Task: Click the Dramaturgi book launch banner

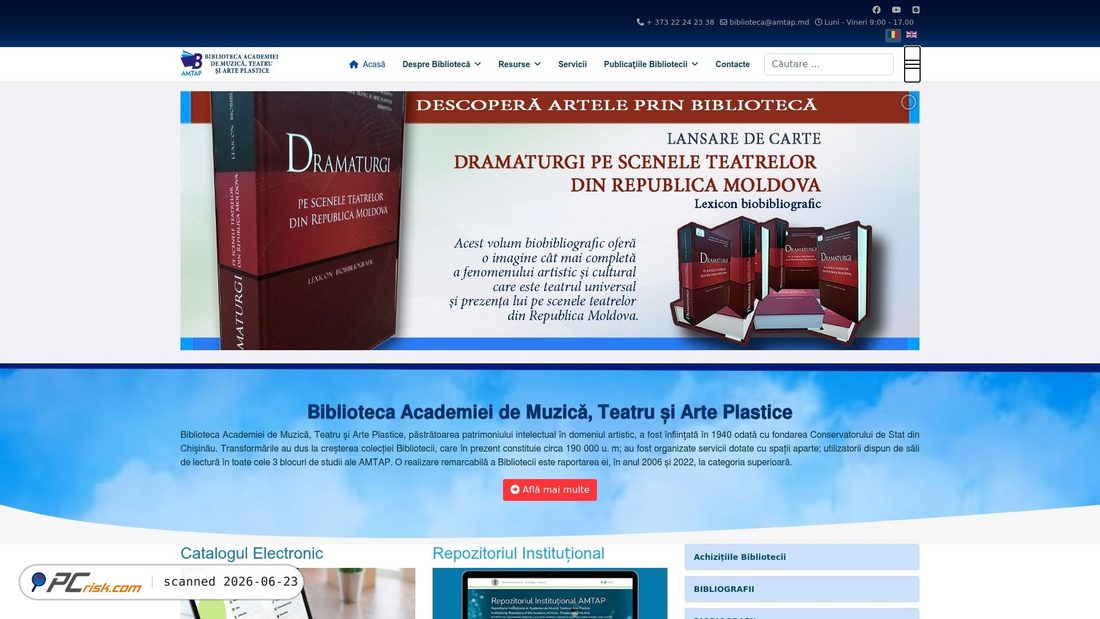Action: click(549, 220)
